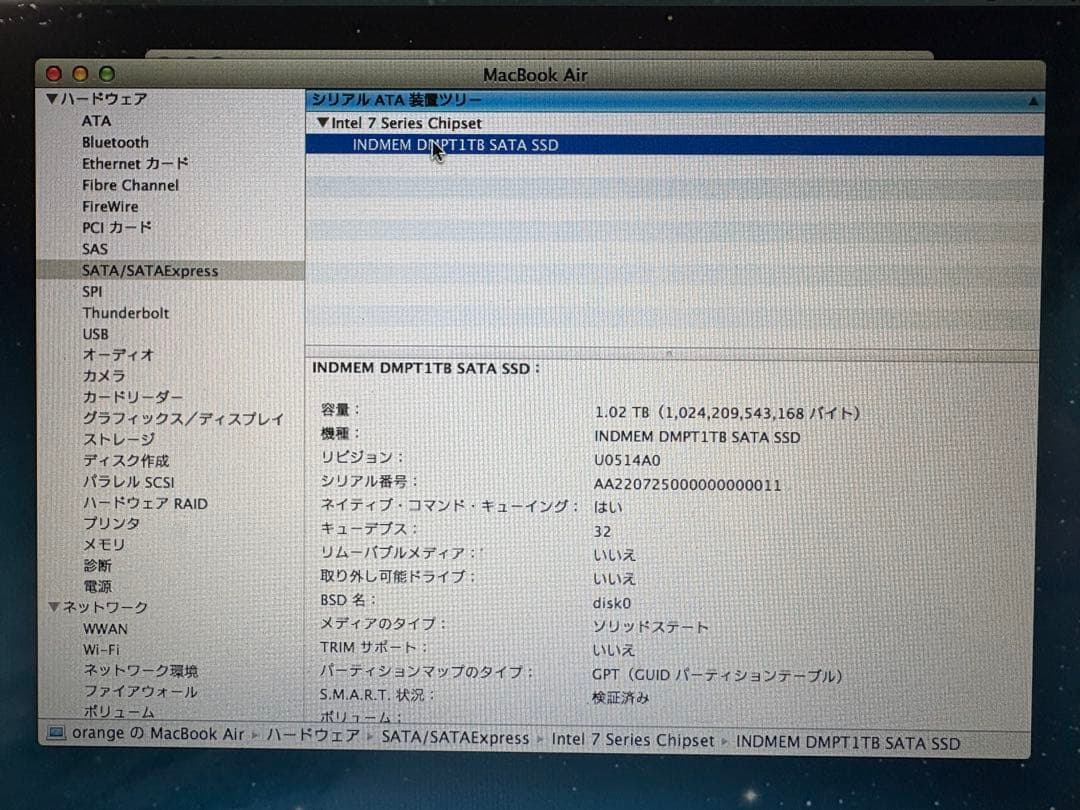Open カードリーダー sidebar entry
Image resolution: width=1080 pixels, height=810 pixels.
click(133, 397)
